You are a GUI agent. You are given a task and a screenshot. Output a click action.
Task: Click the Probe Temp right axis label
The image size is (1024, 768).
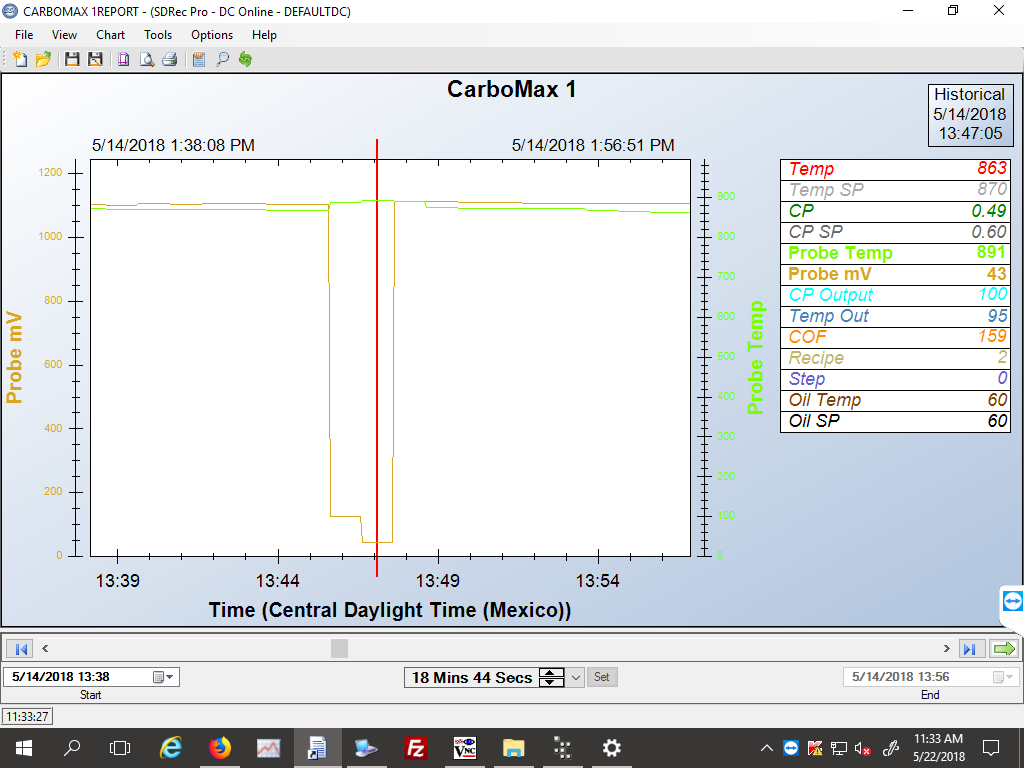[x=756, y=357]
